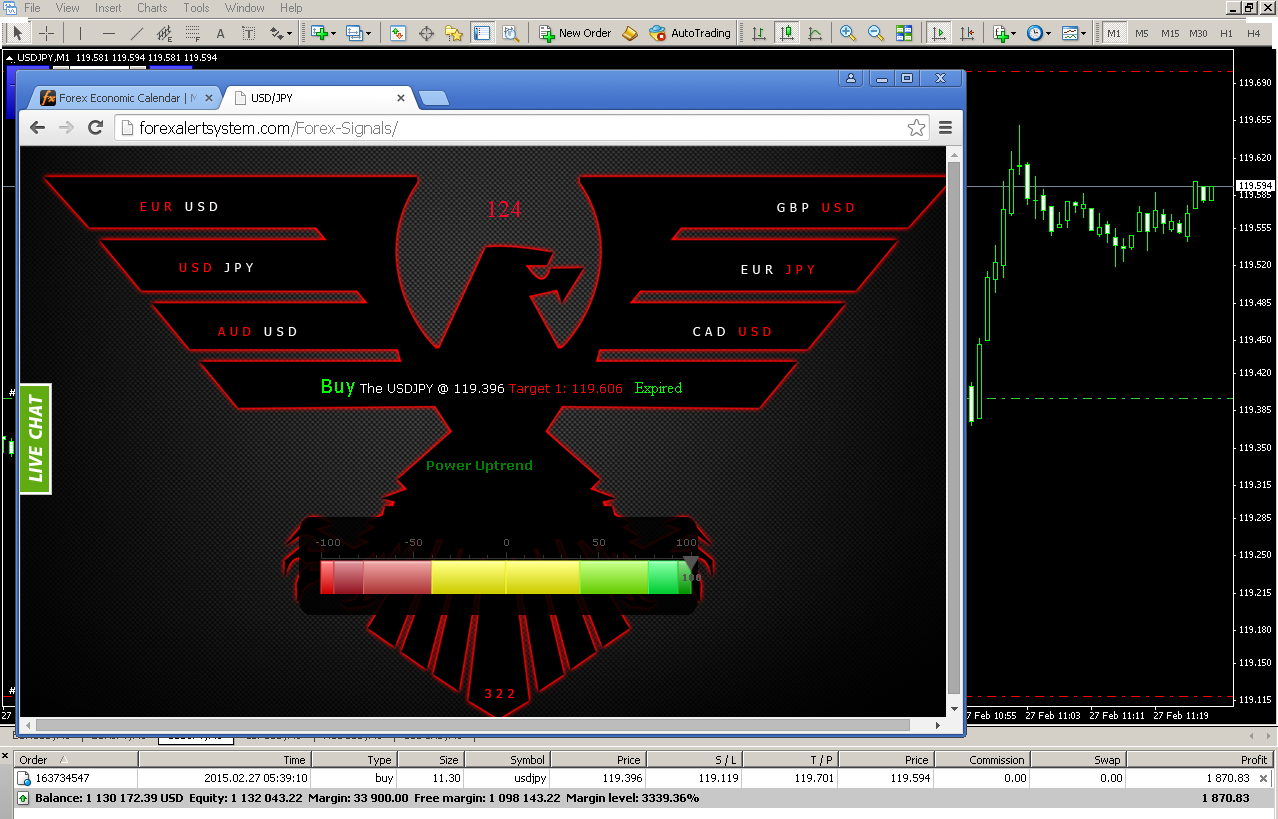
Task: Bookmark page with the star icon
Action: (x=915, y=128)
